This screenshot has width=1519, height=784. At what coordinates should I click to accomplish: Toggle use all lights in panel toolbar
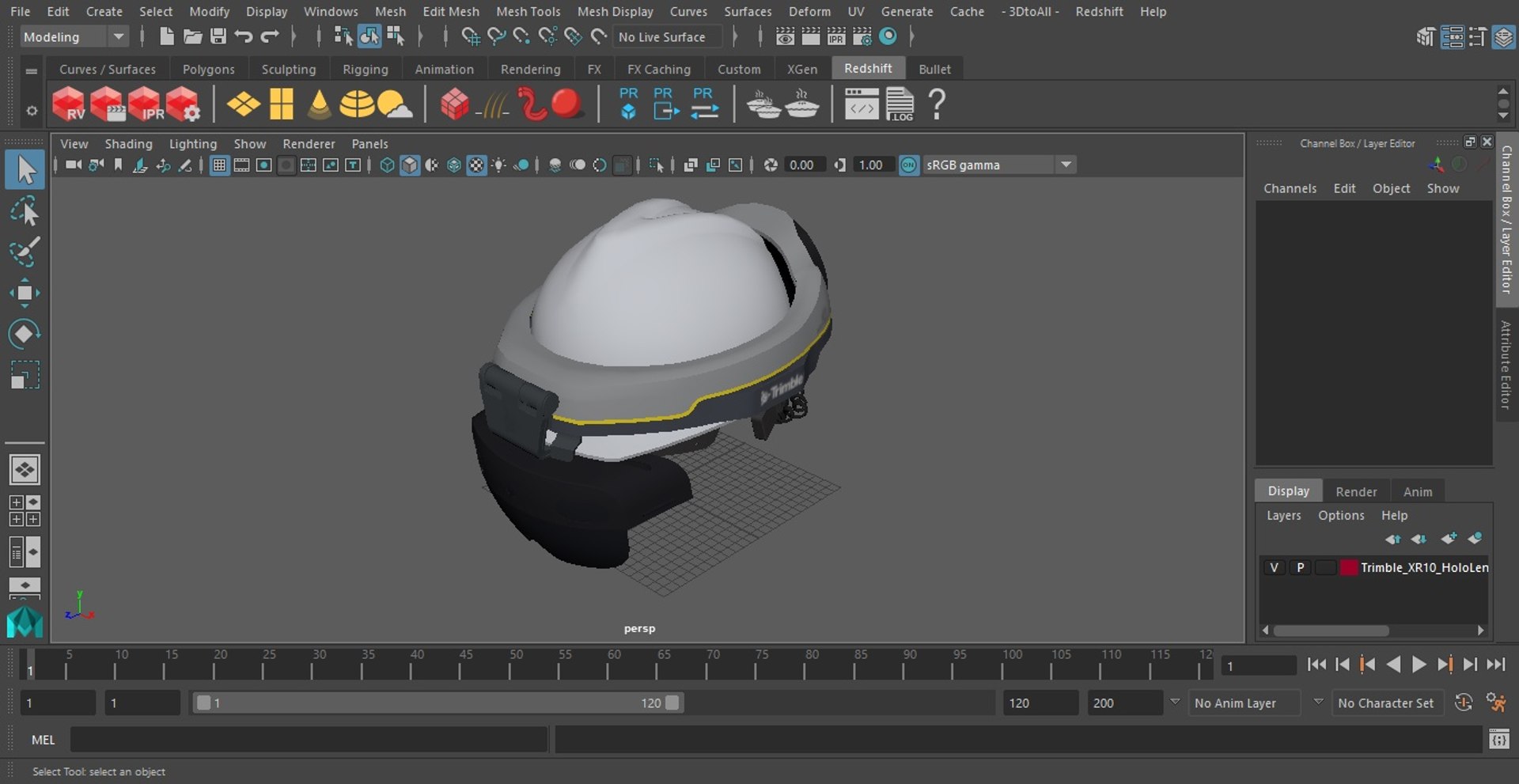tap(499, 165)
